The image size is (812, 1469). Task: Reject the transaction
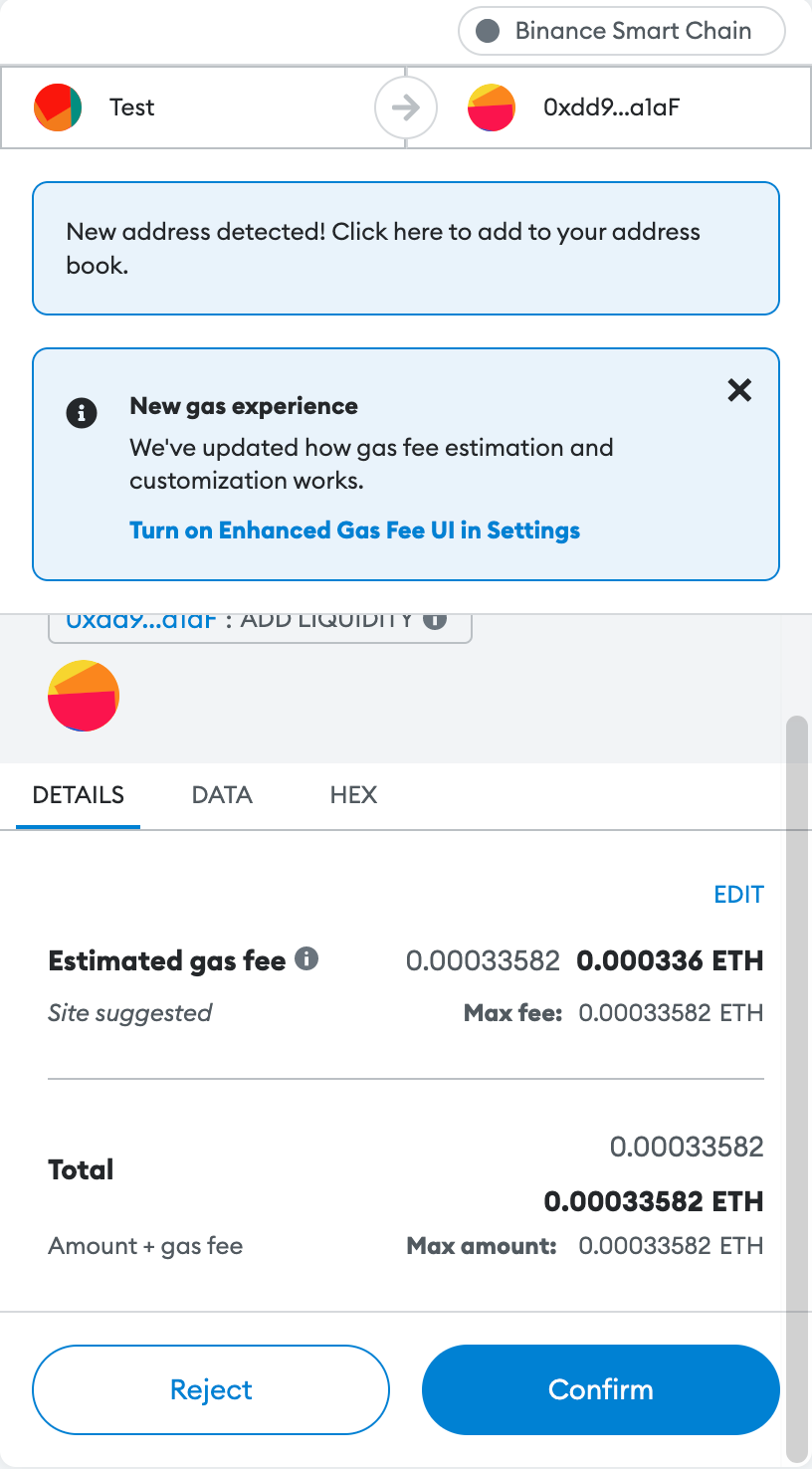pos(211,1389)
